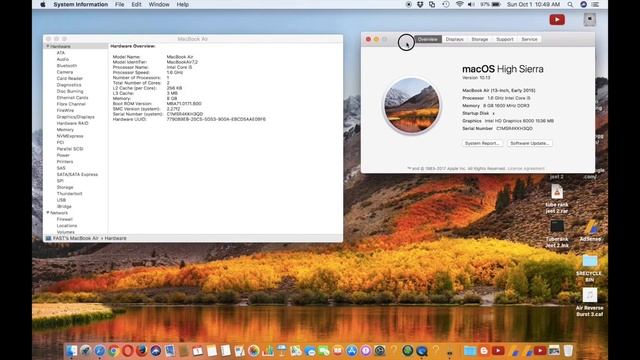Select Firewall under Network
Viewport: 640px width, 360px height.
coord(64,219)
